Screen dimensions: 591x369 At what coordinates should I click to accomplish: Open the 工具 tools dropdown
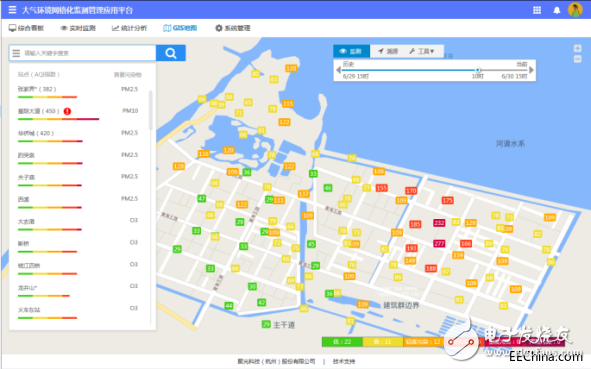[x=422, y=51]
